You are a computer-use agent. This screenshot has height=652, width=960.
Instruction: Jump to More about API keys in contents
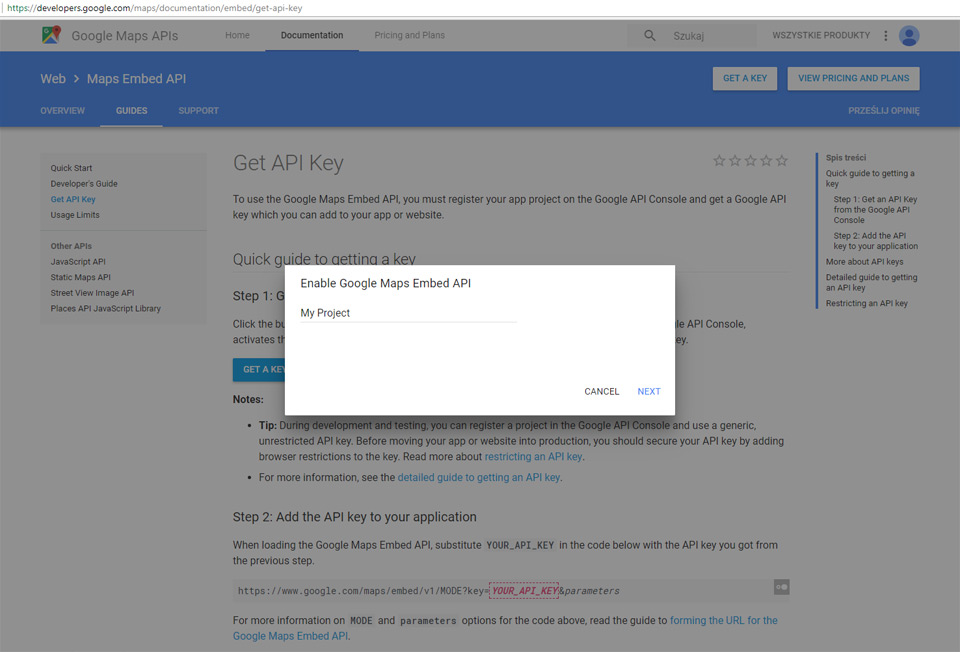(x=864, y=261)
